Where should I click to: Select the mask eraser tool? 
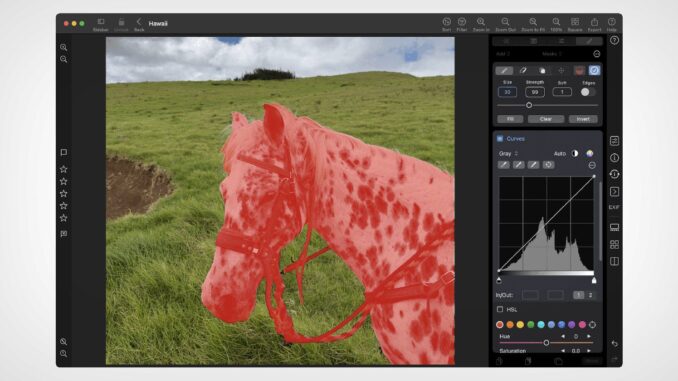point(523,70)
